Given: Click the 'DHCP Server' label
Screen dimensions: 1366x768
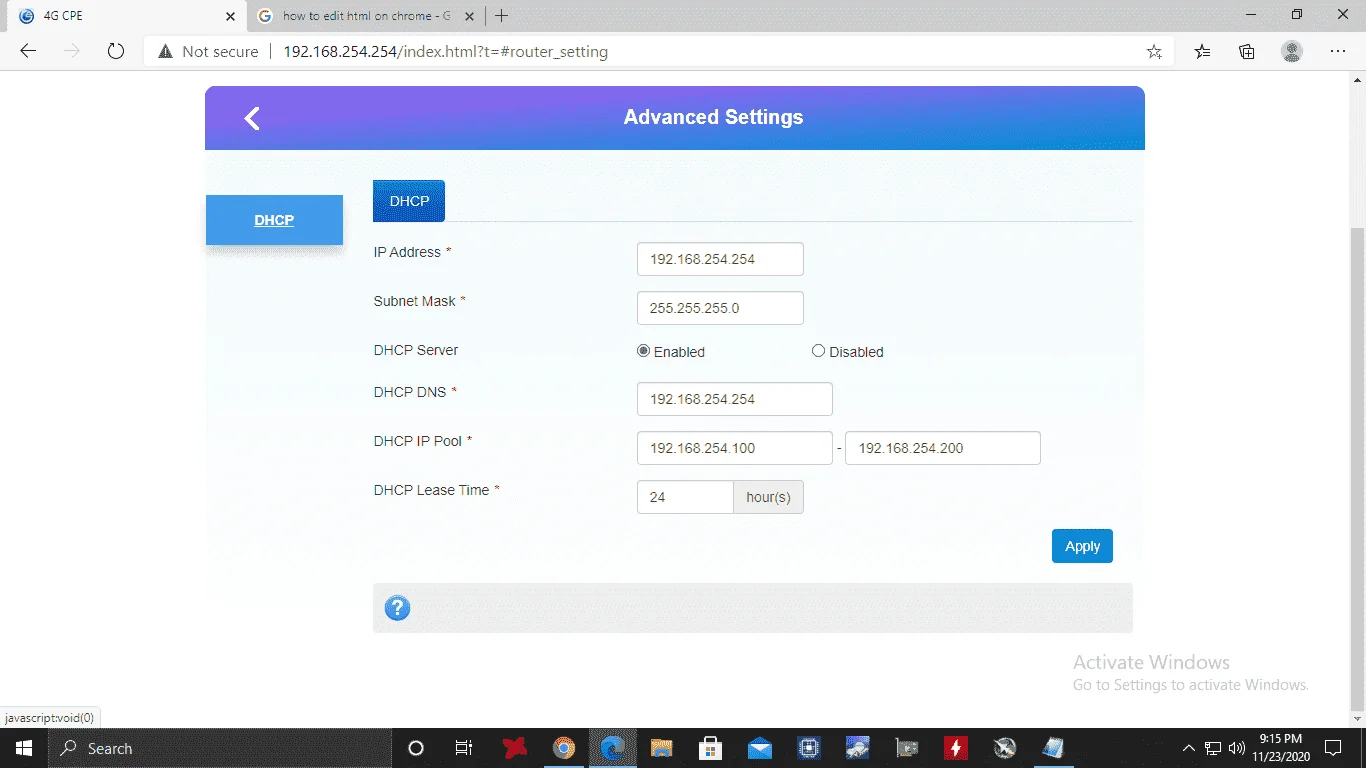Looking at the screenshot, I should coord(416,350).
